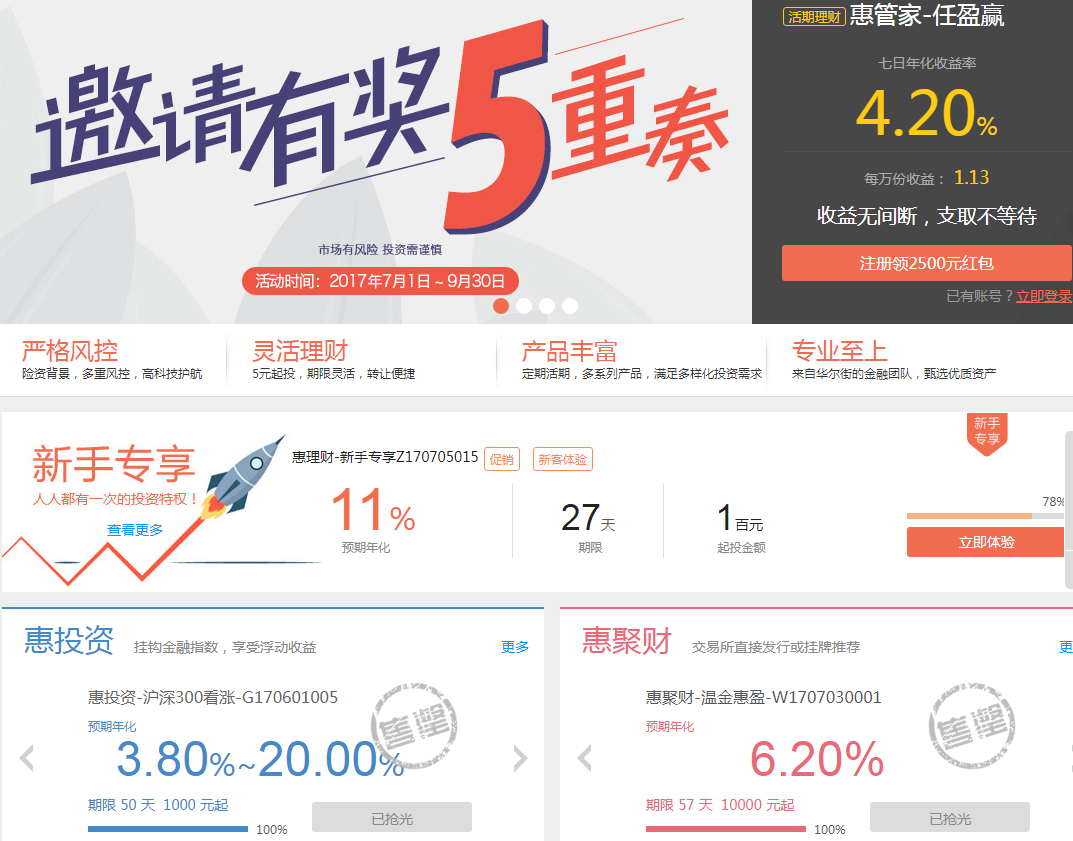Show previous 惠聚财 product with left chevron
Viewport: 1073px width, 841px height.
click(585, 758)
